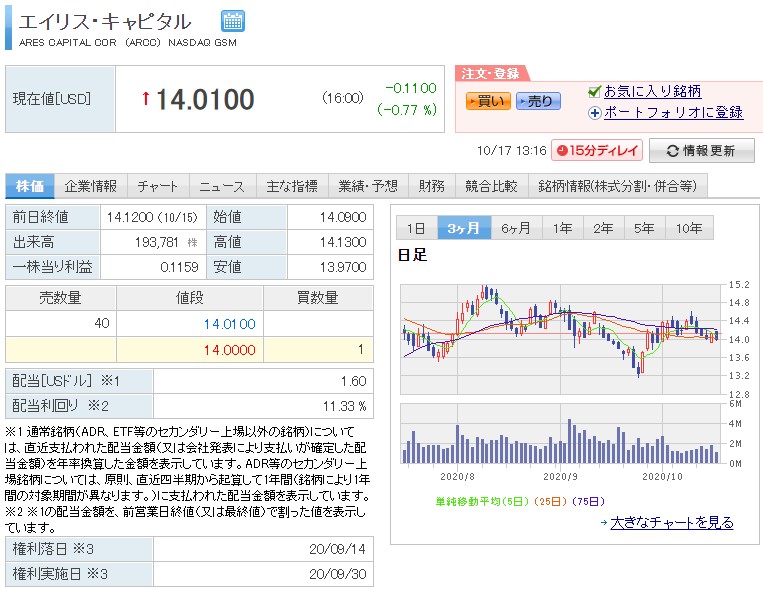Select the 10年 chart period
The height and width of the screenshot is (590, 763).
click(689, 228)
